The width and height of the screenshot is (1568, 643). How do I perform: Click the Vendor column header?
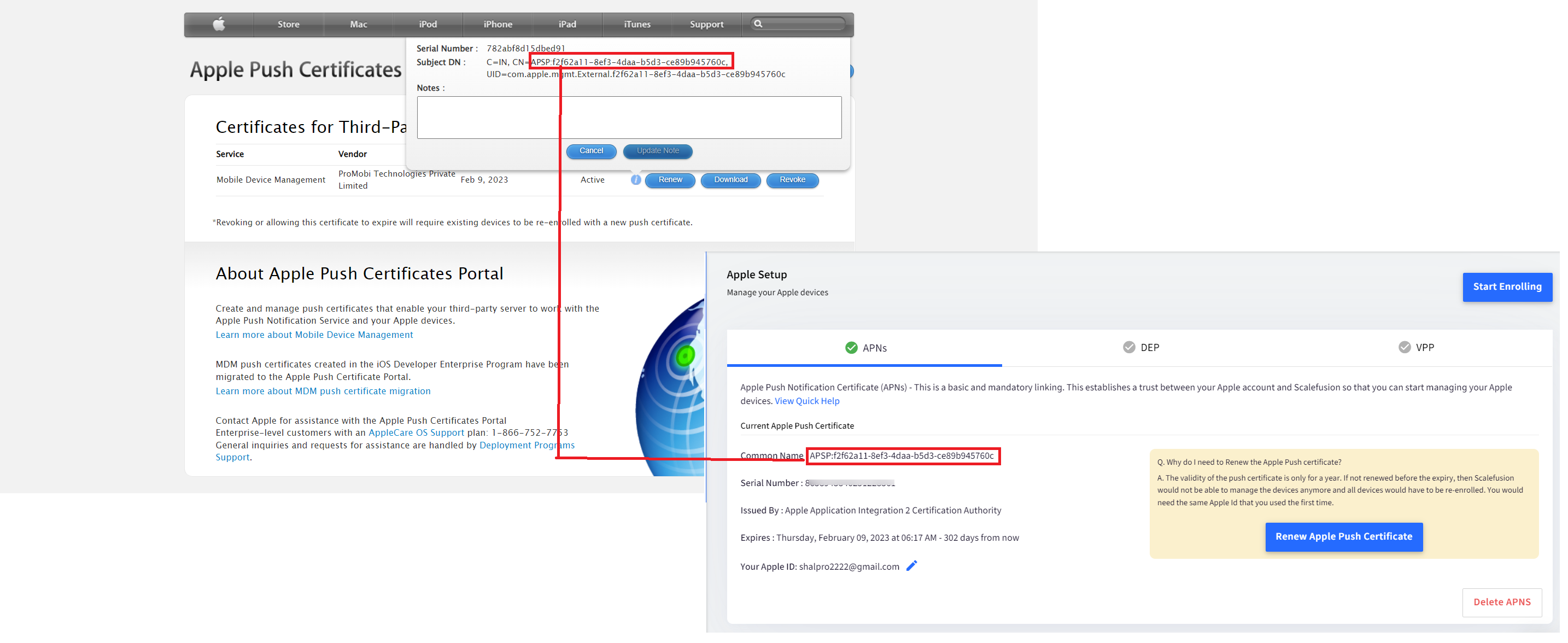pos(353,154)
